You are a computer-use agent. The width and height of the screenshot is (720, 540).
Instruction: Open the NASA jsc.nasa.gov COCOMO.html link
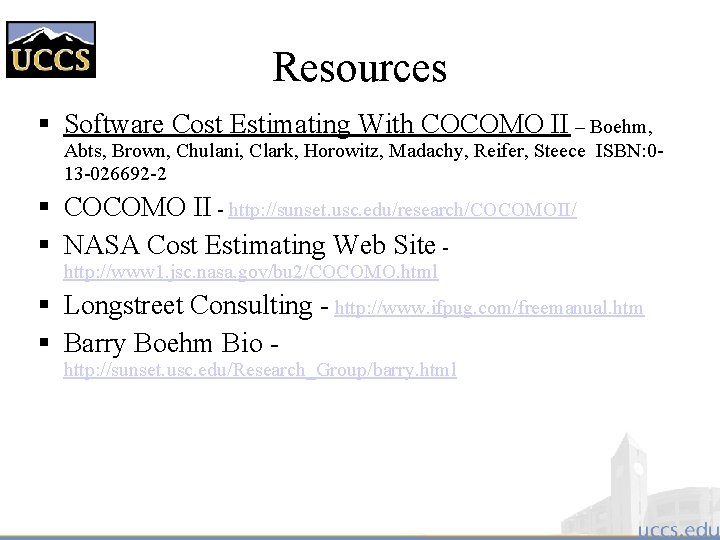pos(251,272)
